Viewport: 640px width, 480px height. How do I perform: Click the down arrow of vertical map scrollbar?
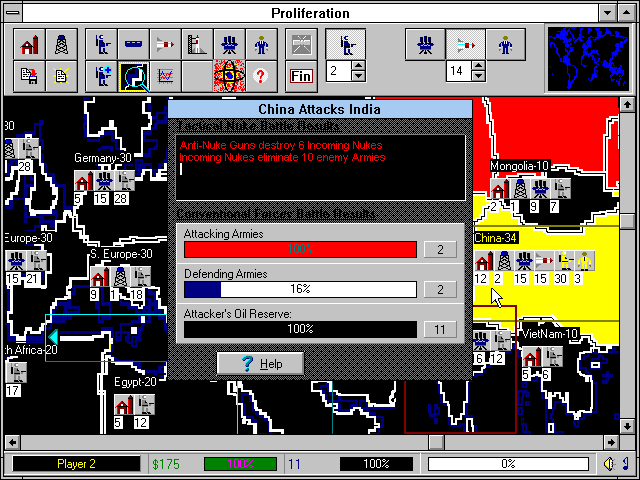pos(627,426)
